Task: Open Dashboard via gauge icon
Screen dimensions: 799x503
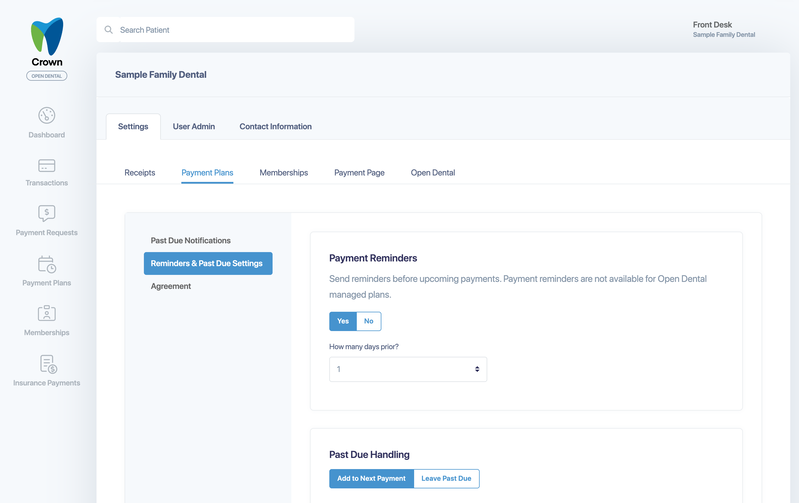Action: click(x=46, y=115)
